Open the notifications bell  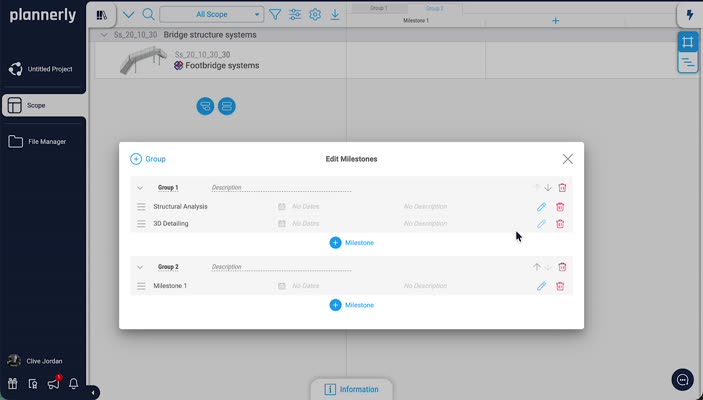coord(74,383)
